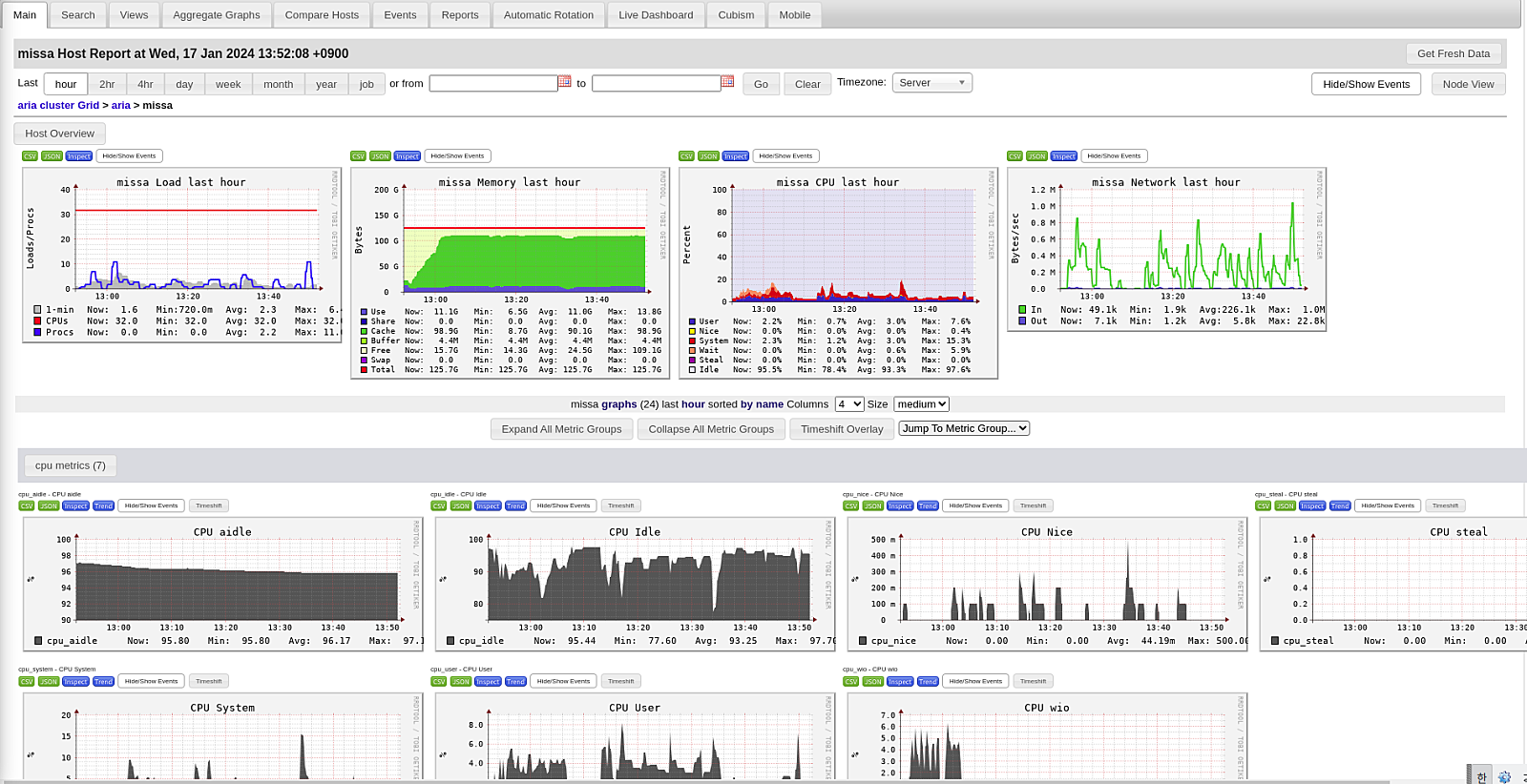Viewport: 1527px width, 784px height.
Task: Inspect the missa CPU graph
Action: click(x=735, y=156)
